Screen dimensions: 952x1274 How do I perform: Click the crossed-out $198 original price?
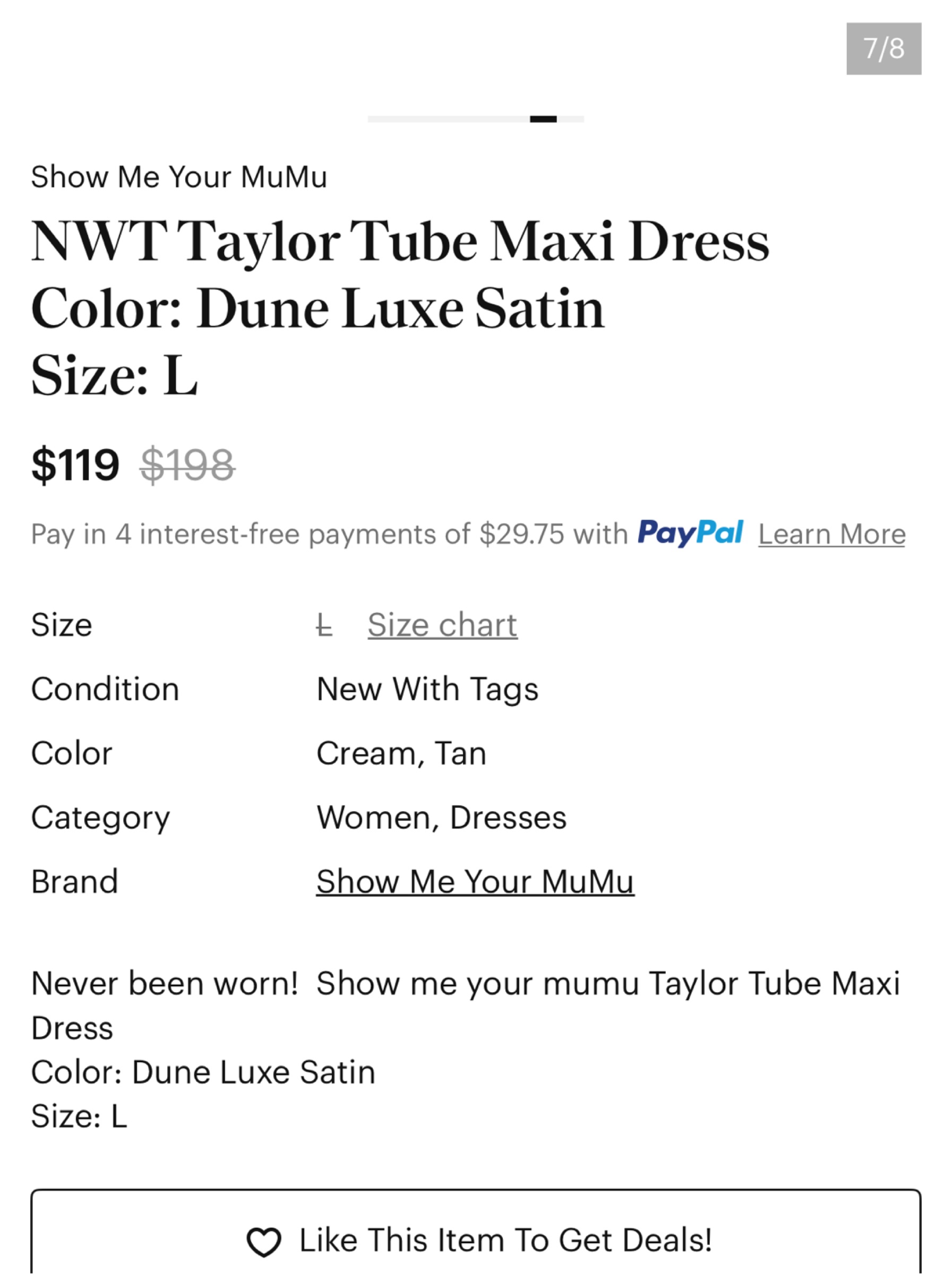click(188, 465)
